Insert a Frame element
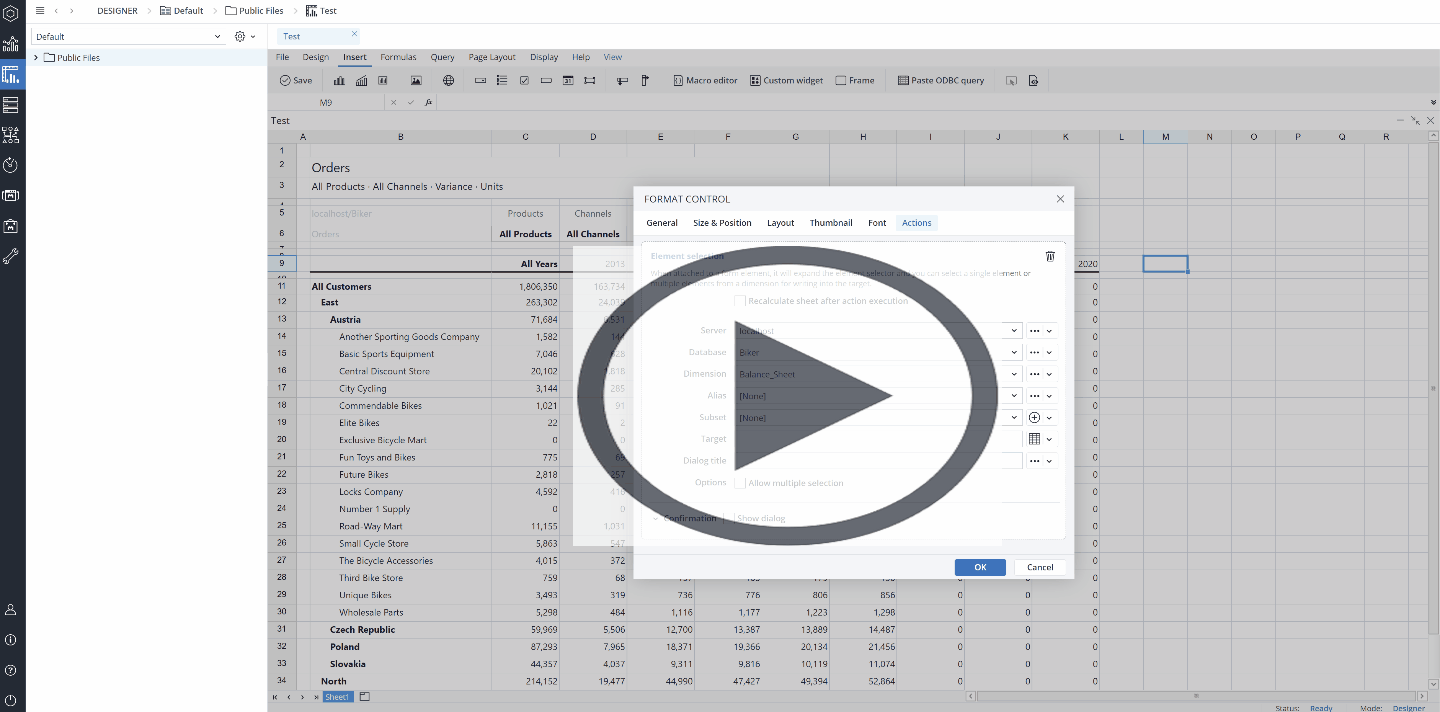Image resolution: width=1440 pixels, height=712 pixels. [x=855, y=80]
